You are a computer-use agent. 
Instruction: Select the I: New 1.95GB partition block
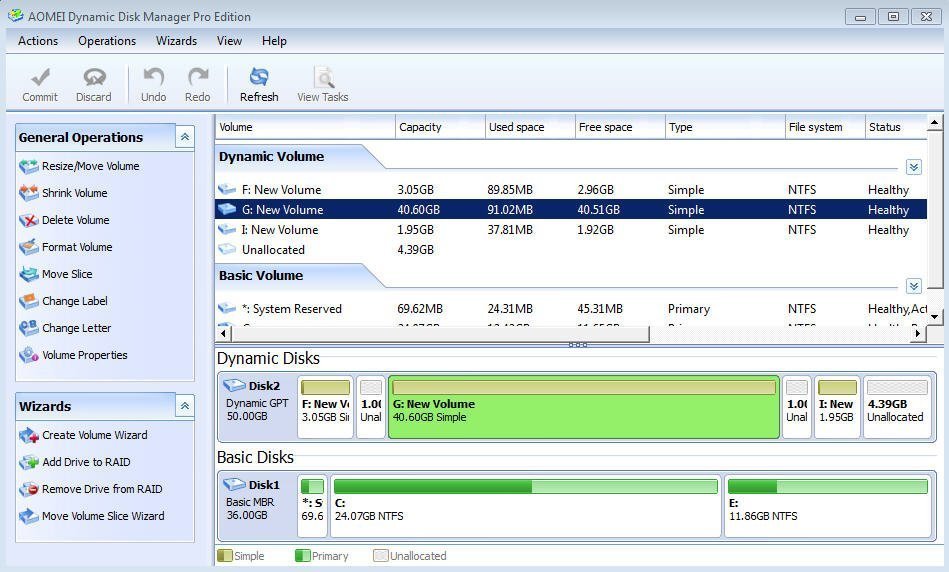tap(837, 407)
